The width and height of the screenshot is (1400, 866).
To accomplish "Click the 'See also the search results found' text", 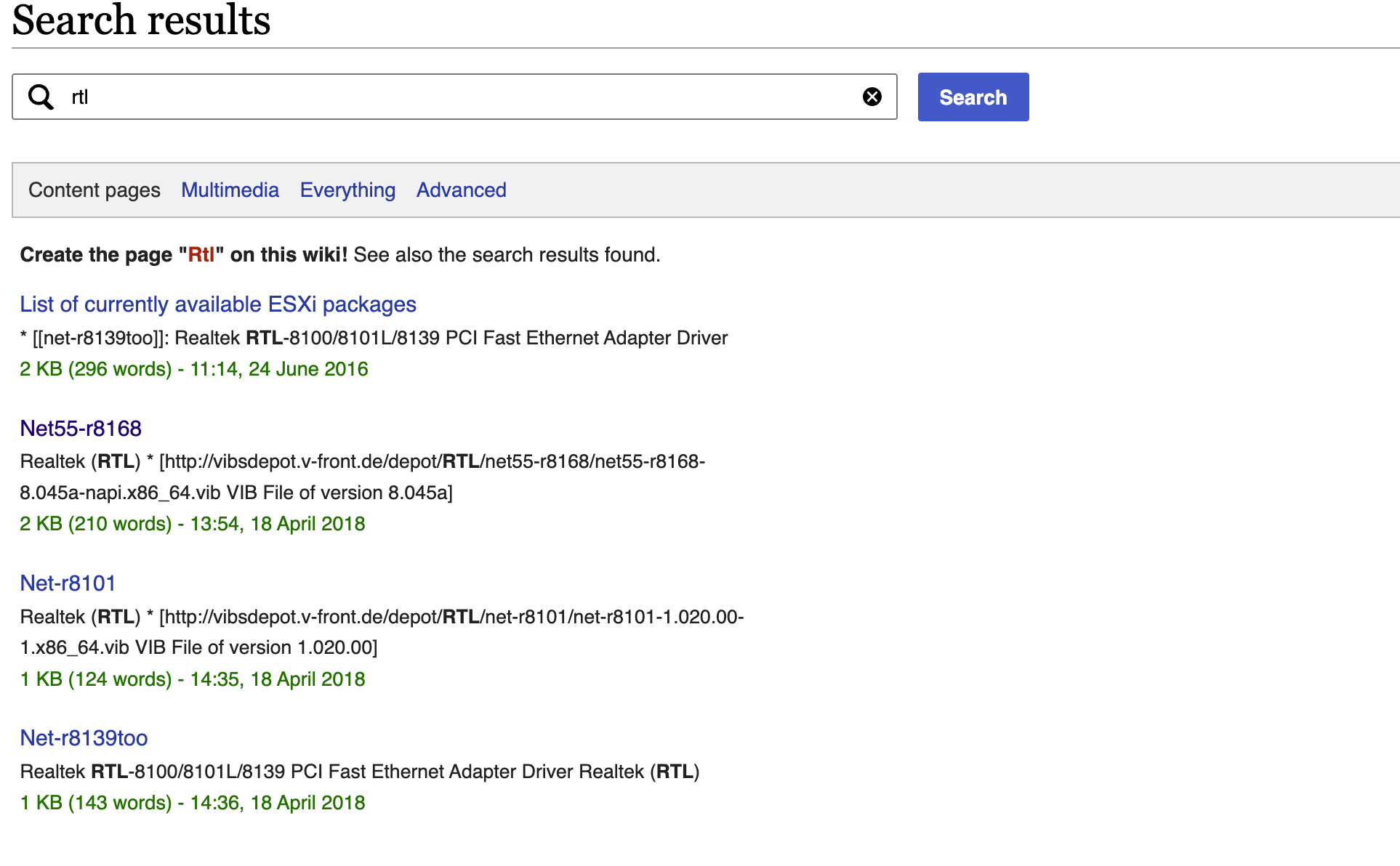I will pyautogui.click(x=507, y=255).
